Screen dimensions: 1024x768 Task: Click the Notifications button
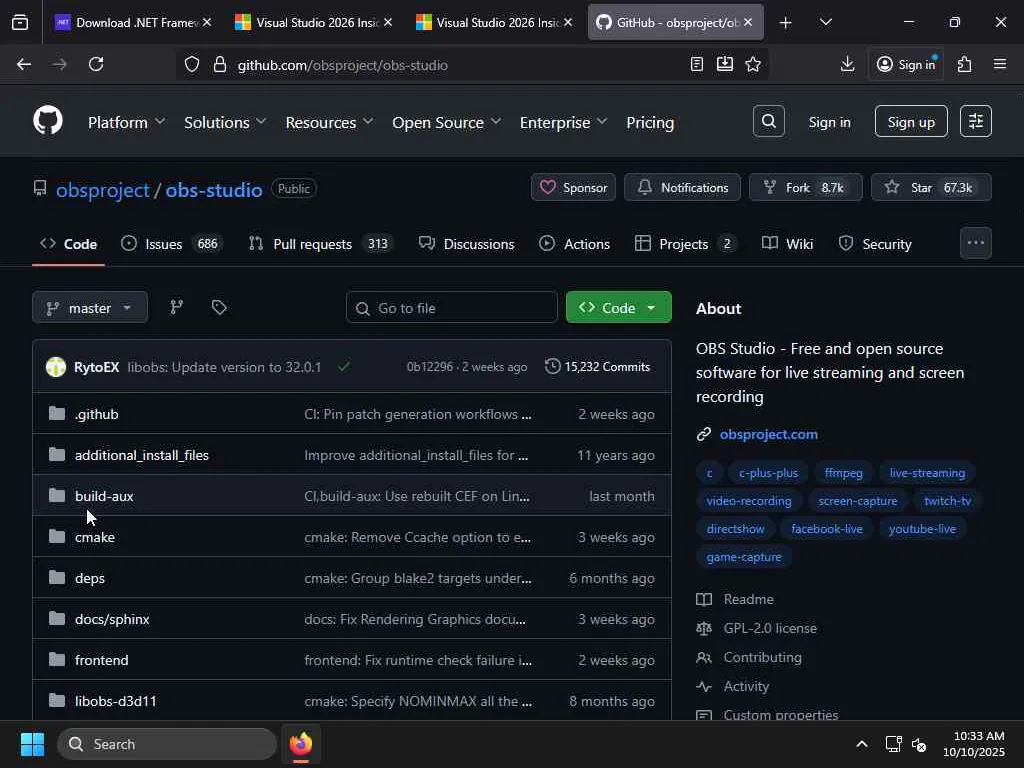click(x=682, y=187)
